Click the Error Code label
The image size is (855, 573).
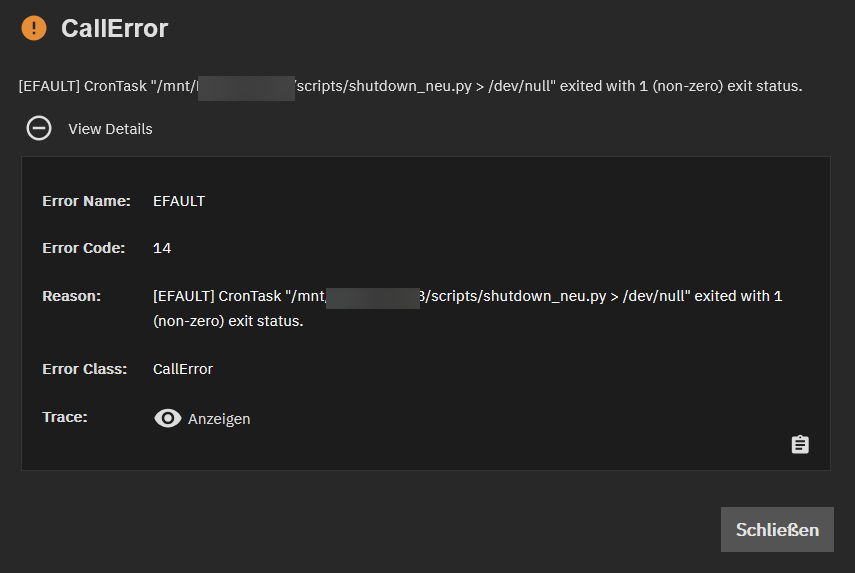coord(83,248)
